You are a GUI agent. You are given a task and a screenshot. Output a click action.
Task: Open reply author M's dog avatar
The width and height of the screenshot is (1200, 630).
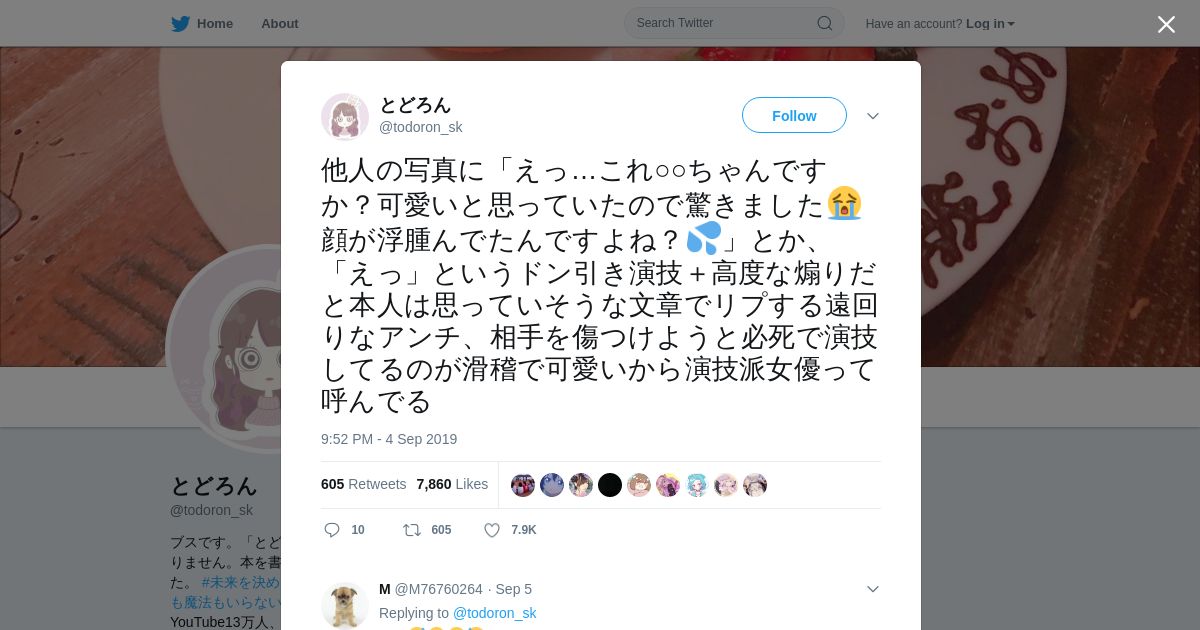(345, 605)
